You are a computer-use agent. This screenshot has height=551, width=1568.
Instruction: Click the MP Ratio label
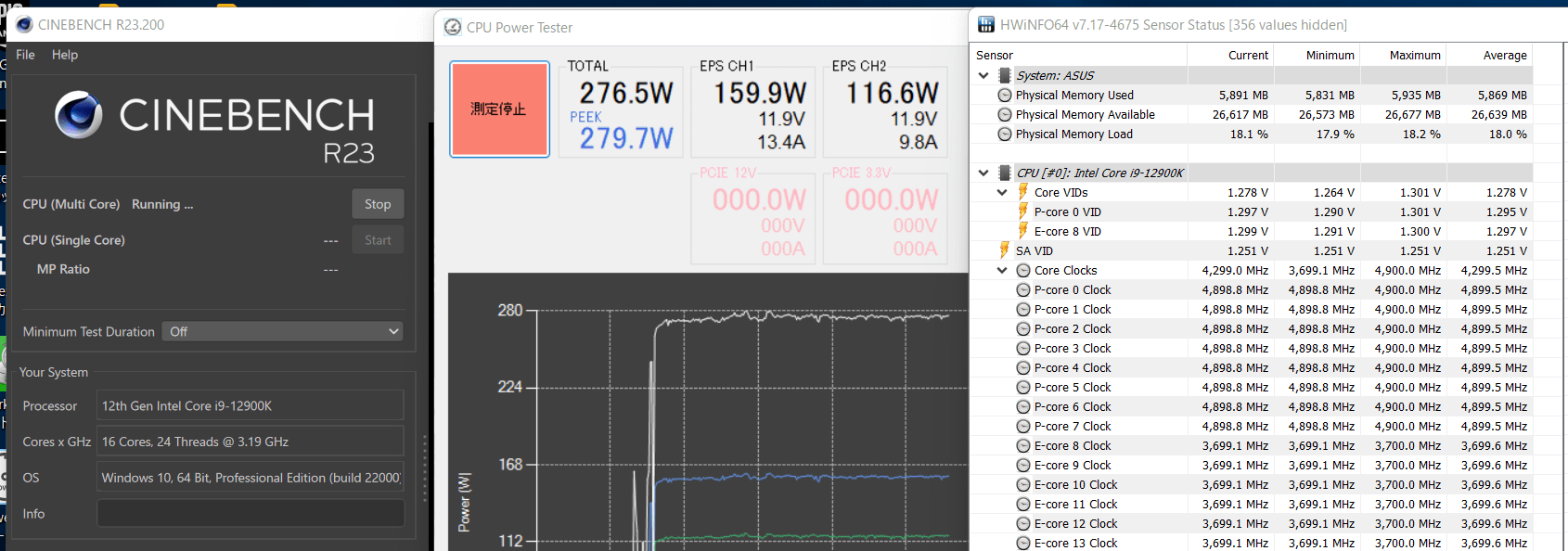click(x=63, y=269)
